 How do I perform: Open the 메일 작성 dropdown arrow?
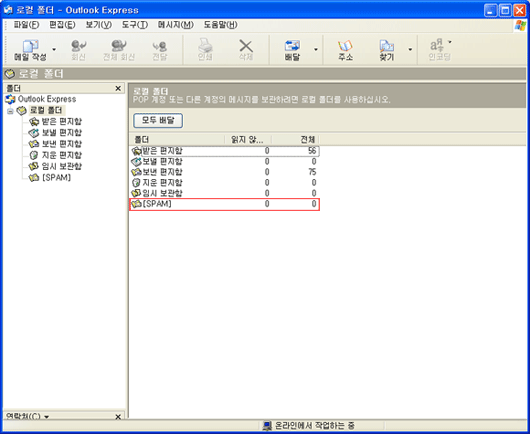pyautogui.click(x=54, y=50)
